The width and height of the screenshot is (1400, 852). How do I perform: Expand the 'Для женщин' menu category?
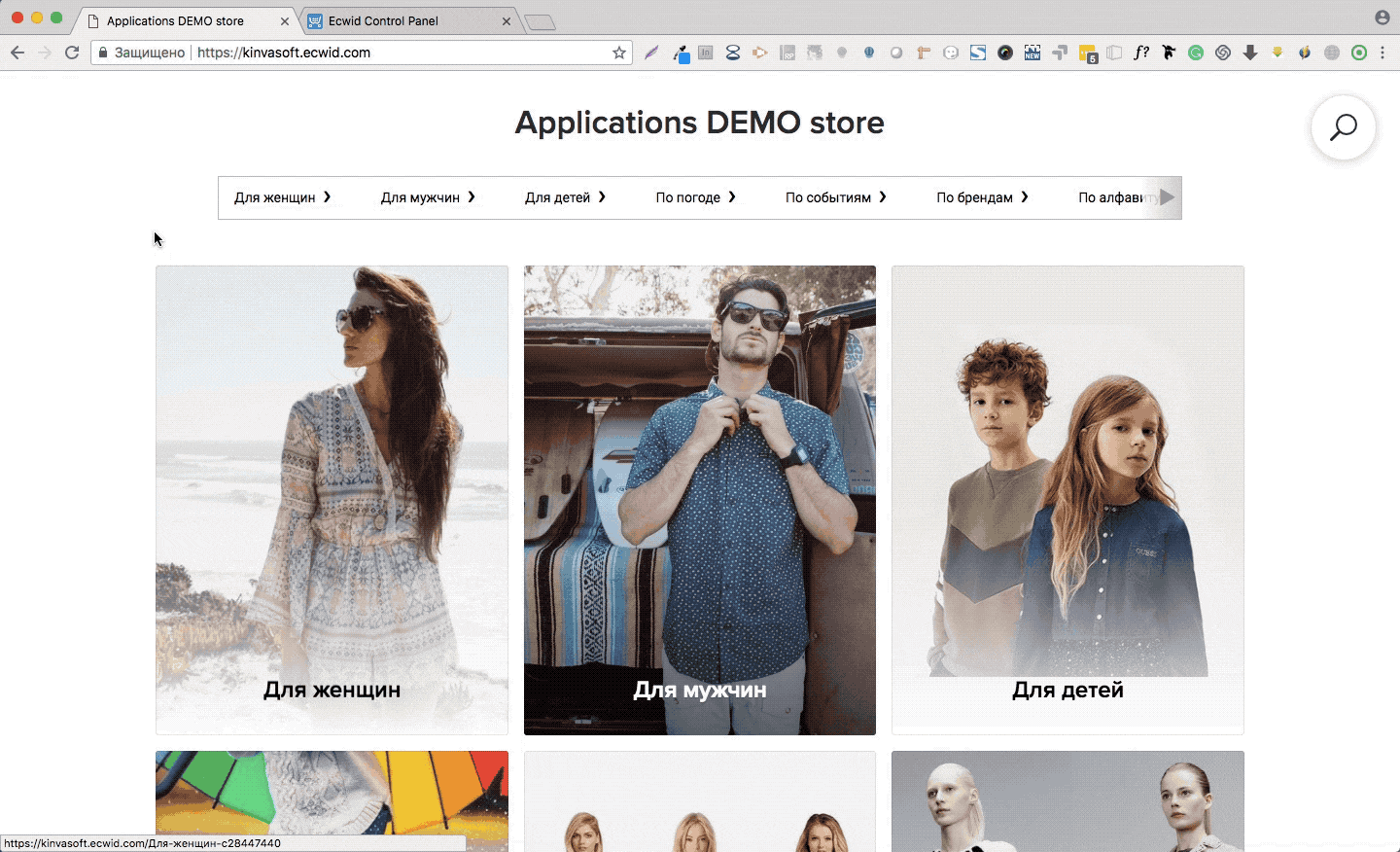pos(282,197)
